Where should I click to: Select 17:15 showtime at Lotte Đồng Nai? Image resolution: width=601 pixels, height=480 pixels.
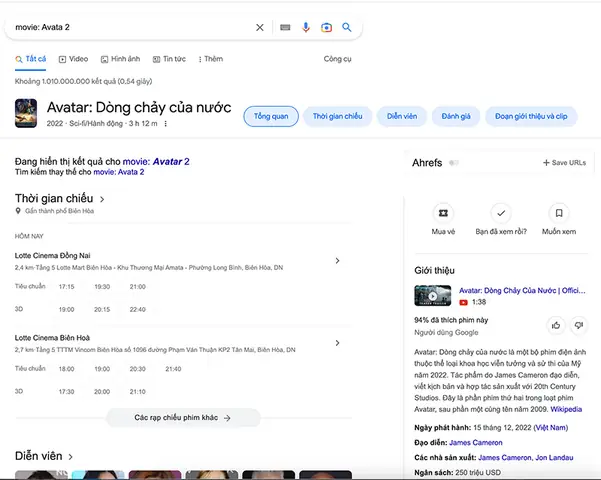click(x=66, y=287)
